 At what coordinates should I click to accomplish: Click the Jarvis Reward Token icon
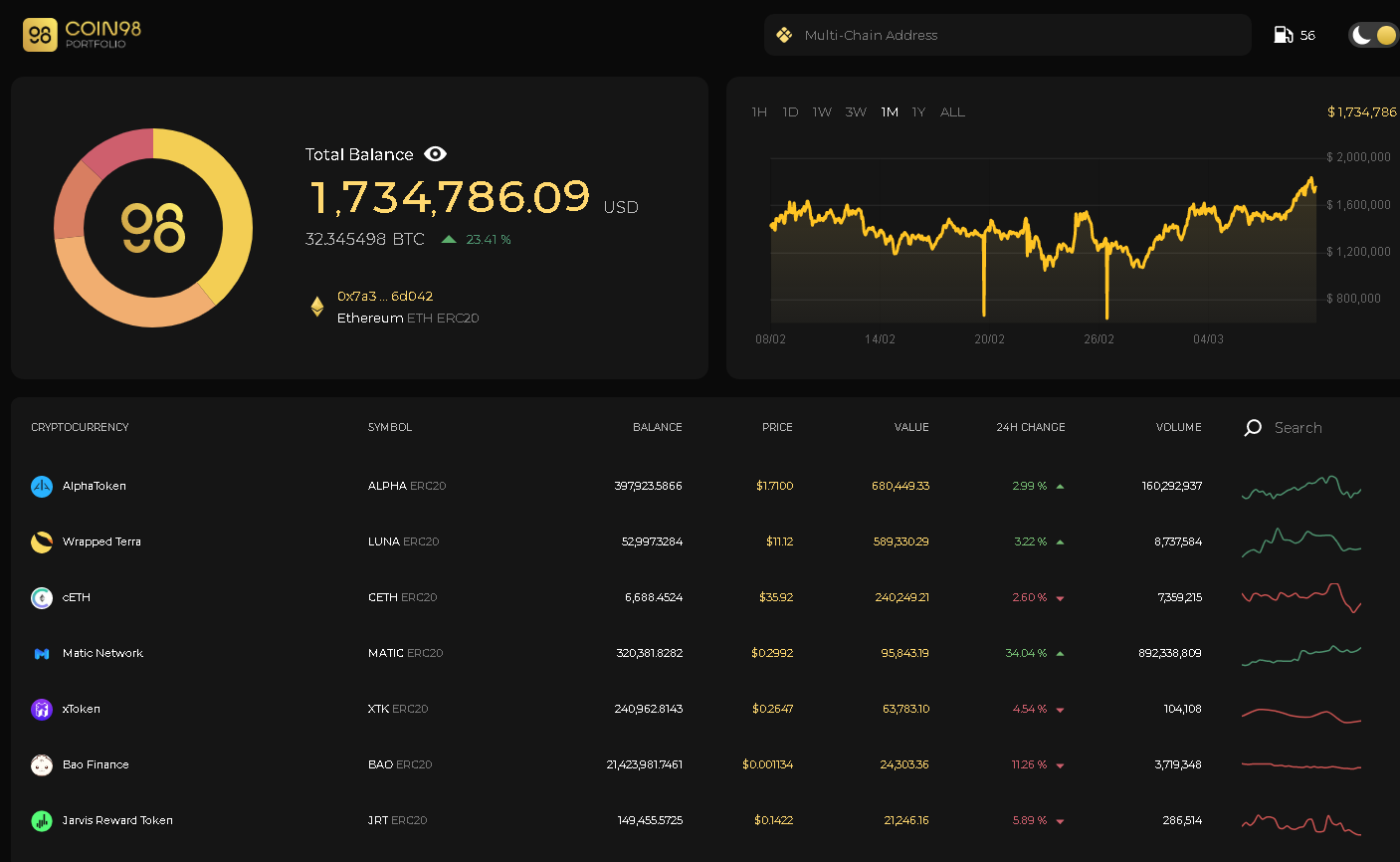click(42, 820)
